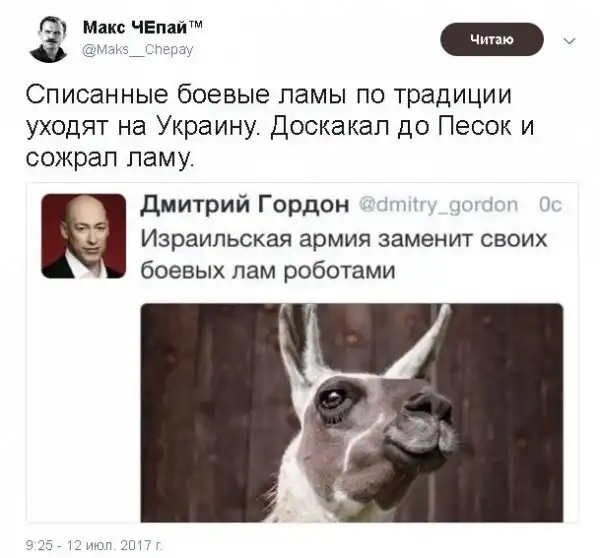
Task: Click the 9:25 - 12 июл. 2017 timestamp
Action: click(x=94, y=545)
